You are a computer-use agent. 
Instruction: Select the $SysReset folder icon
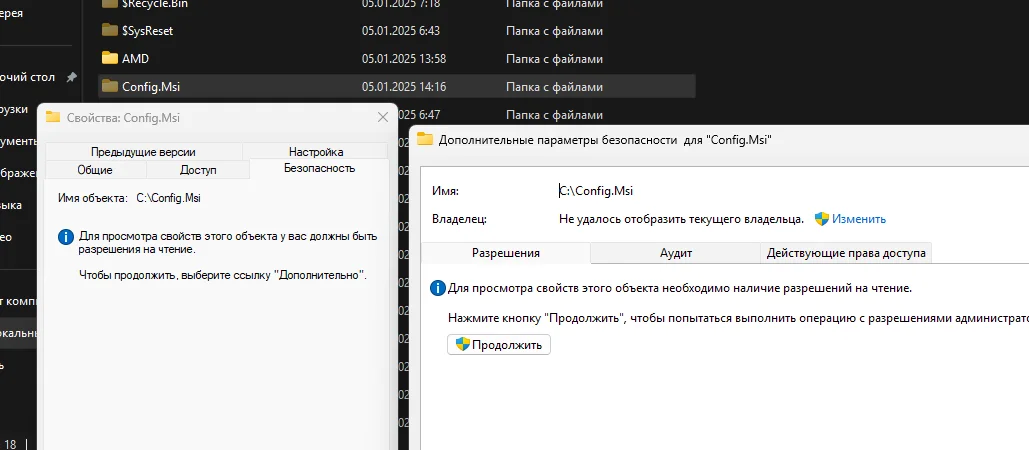coord(110,30)
